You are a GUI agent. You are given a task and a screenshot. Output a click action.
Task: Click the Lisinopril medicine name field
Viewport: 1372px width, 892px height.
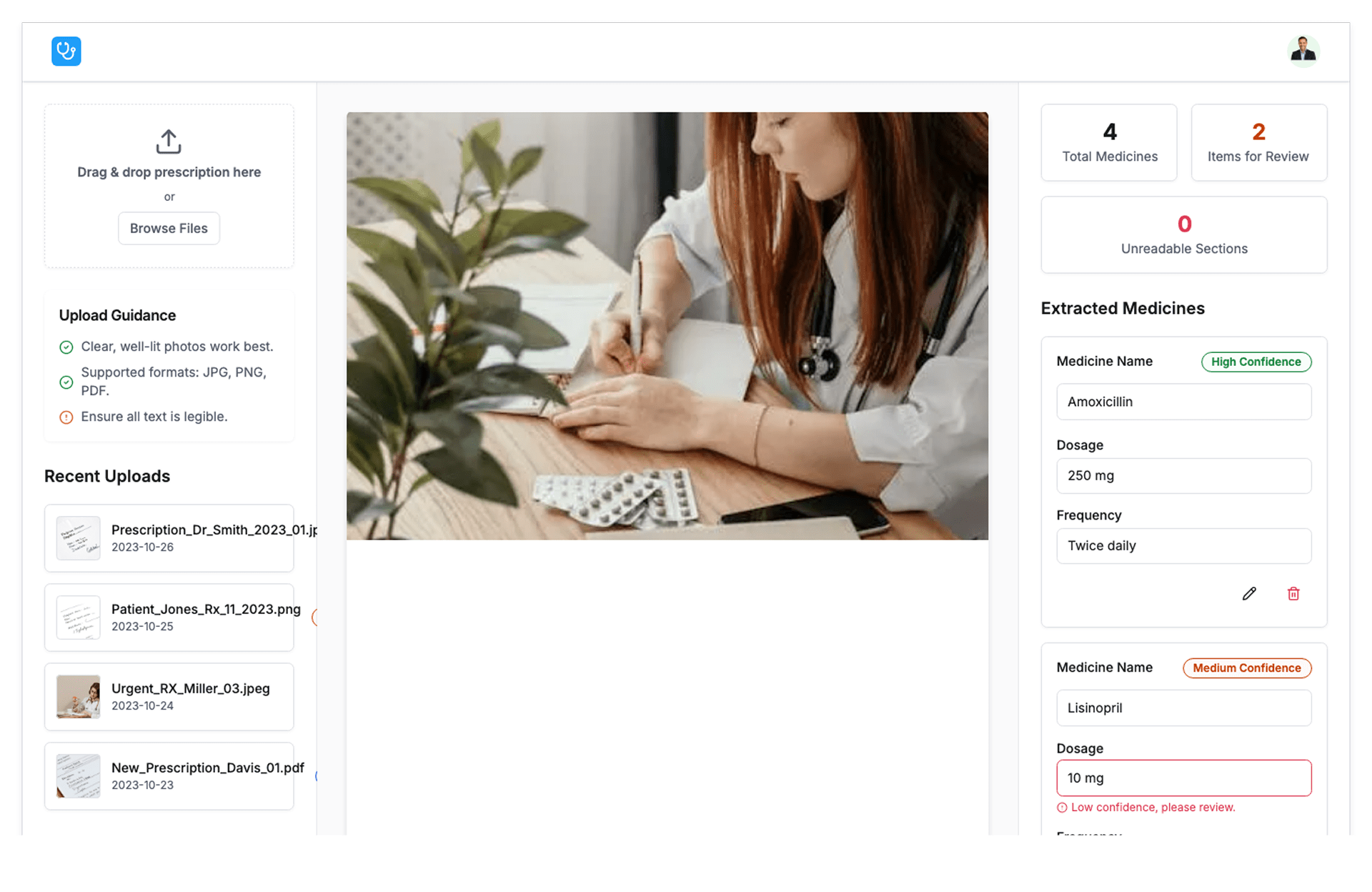tap(1184, 708)
